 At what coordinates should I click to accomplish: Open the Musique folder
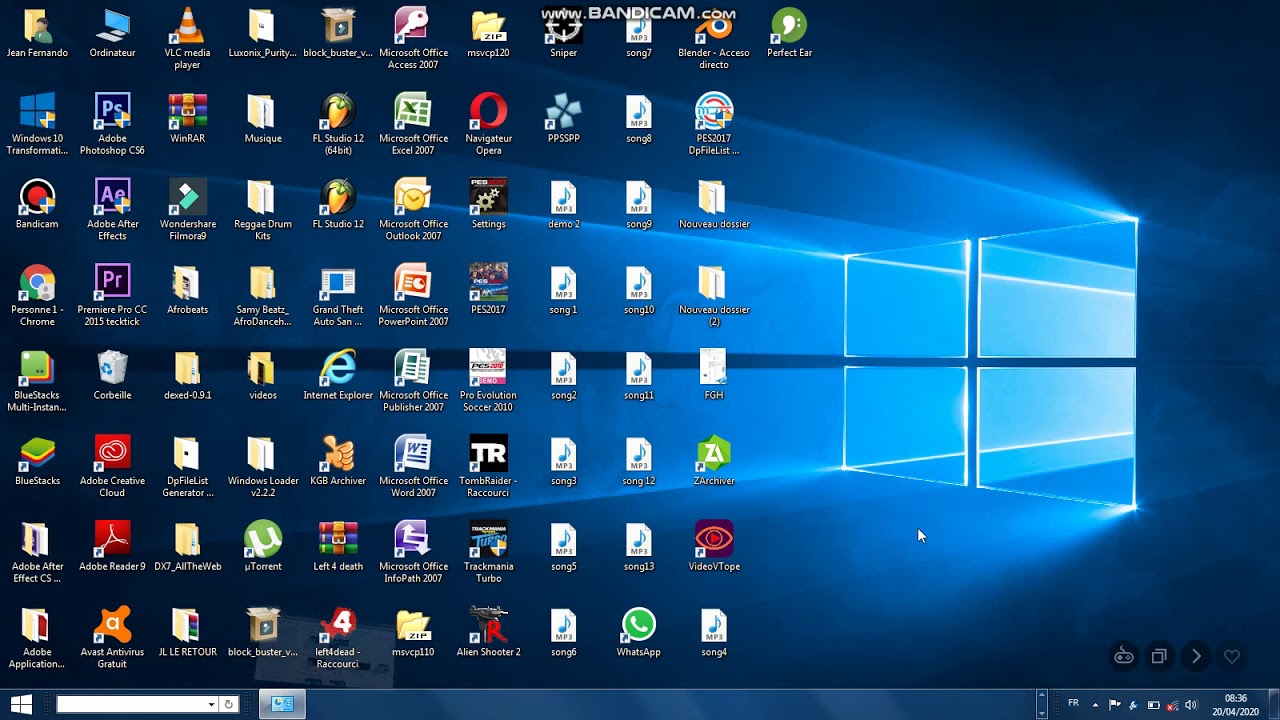263,119
